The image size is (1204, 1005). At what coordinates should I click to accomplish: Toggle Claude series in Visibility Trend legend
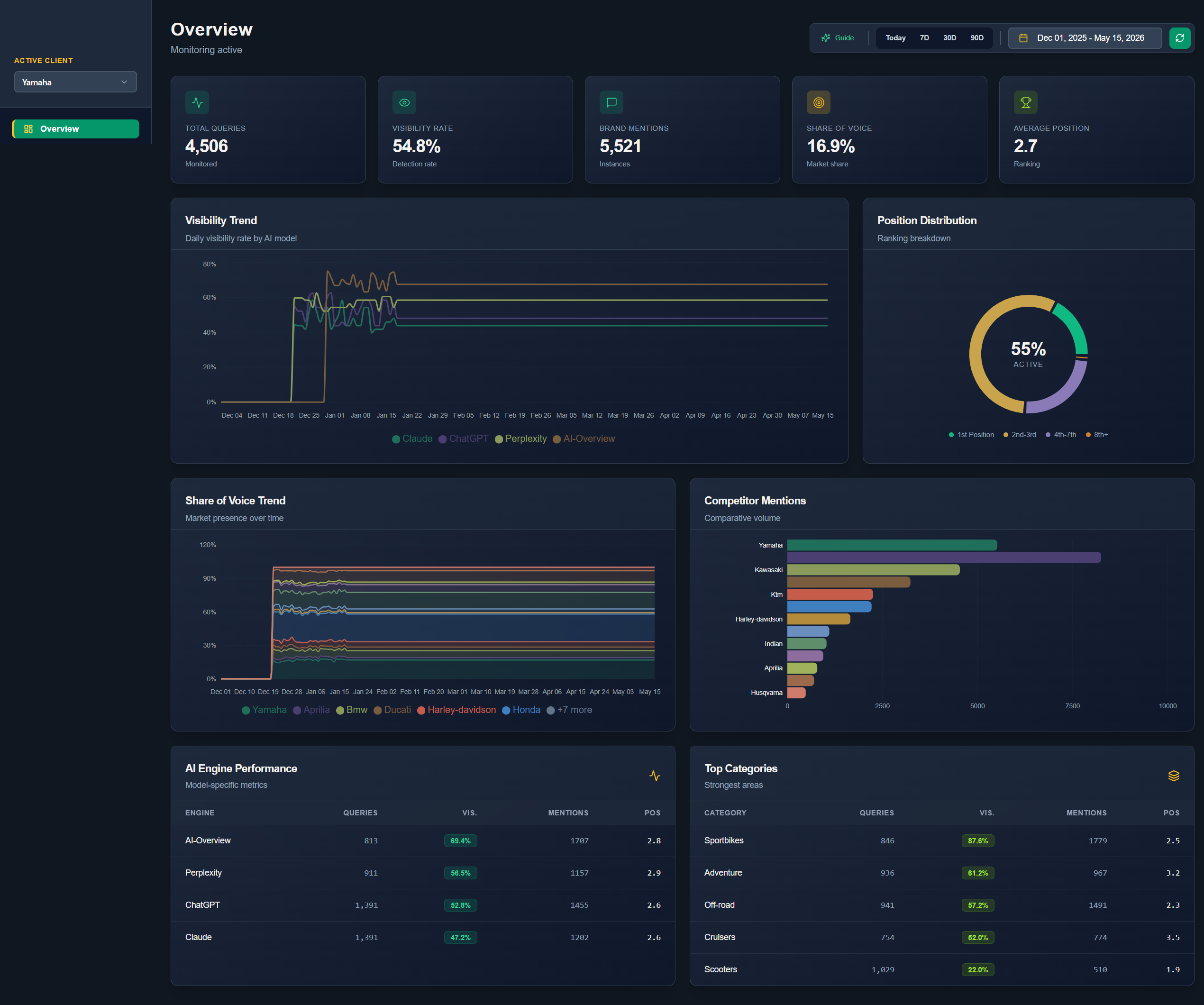point(412,439)
